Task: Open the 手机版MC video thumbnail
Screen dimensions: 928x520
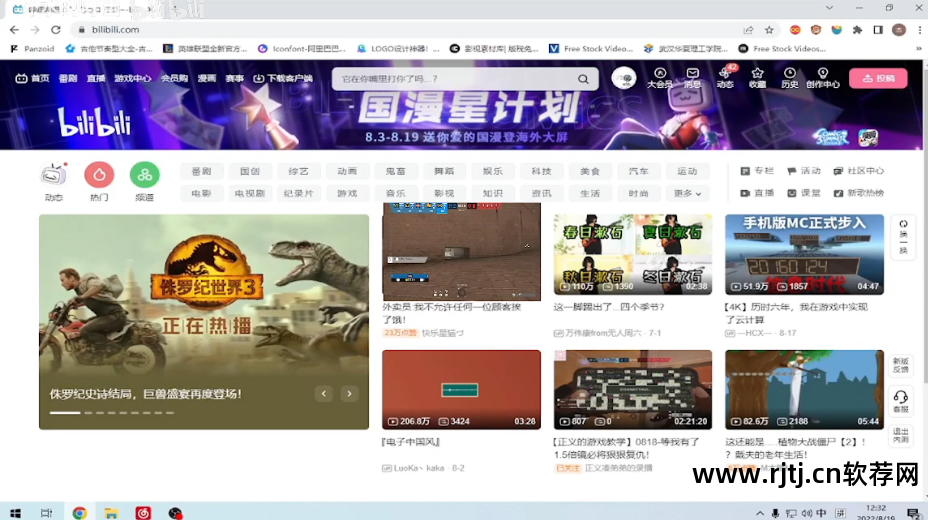Action: pyautogui.click(x=804, y=254)
